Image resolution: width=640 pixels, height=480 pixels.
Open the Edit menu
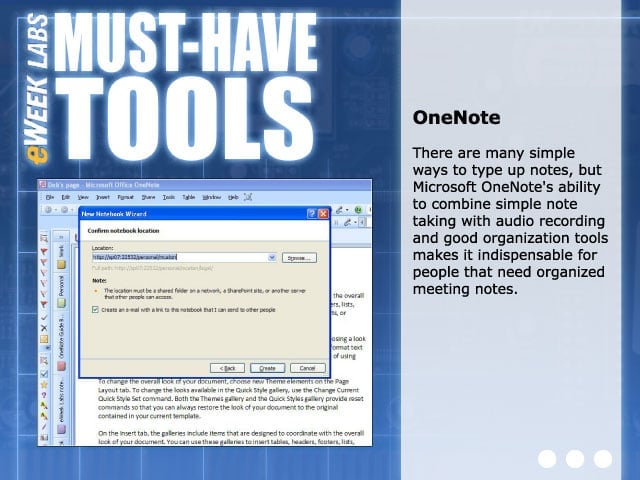click(65, 197)
